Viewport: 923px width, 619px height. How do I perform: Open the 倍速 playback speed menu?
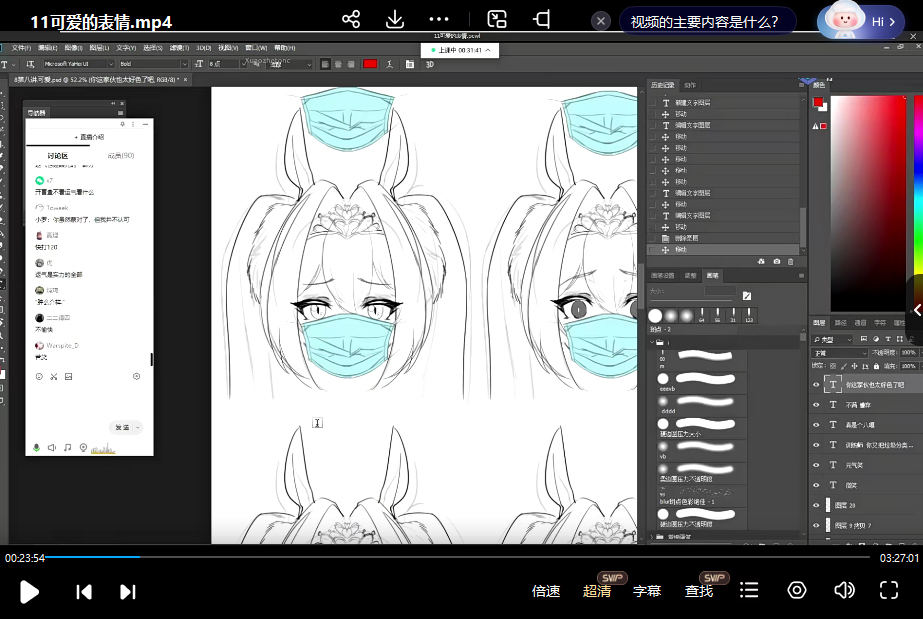point(546,591)
